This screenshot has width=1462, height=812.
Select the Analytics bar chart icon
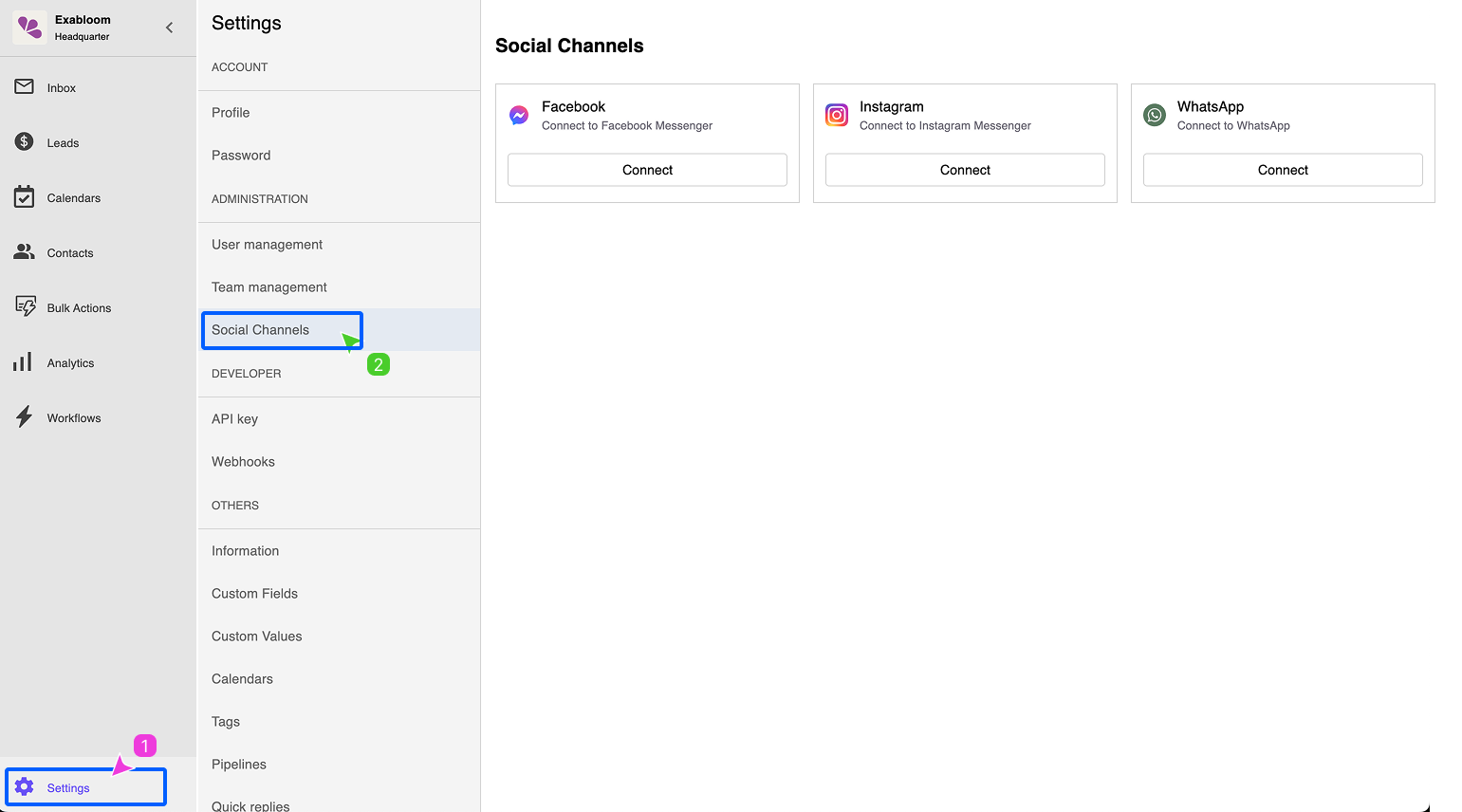pyautogui.click(x=26, y=361)
